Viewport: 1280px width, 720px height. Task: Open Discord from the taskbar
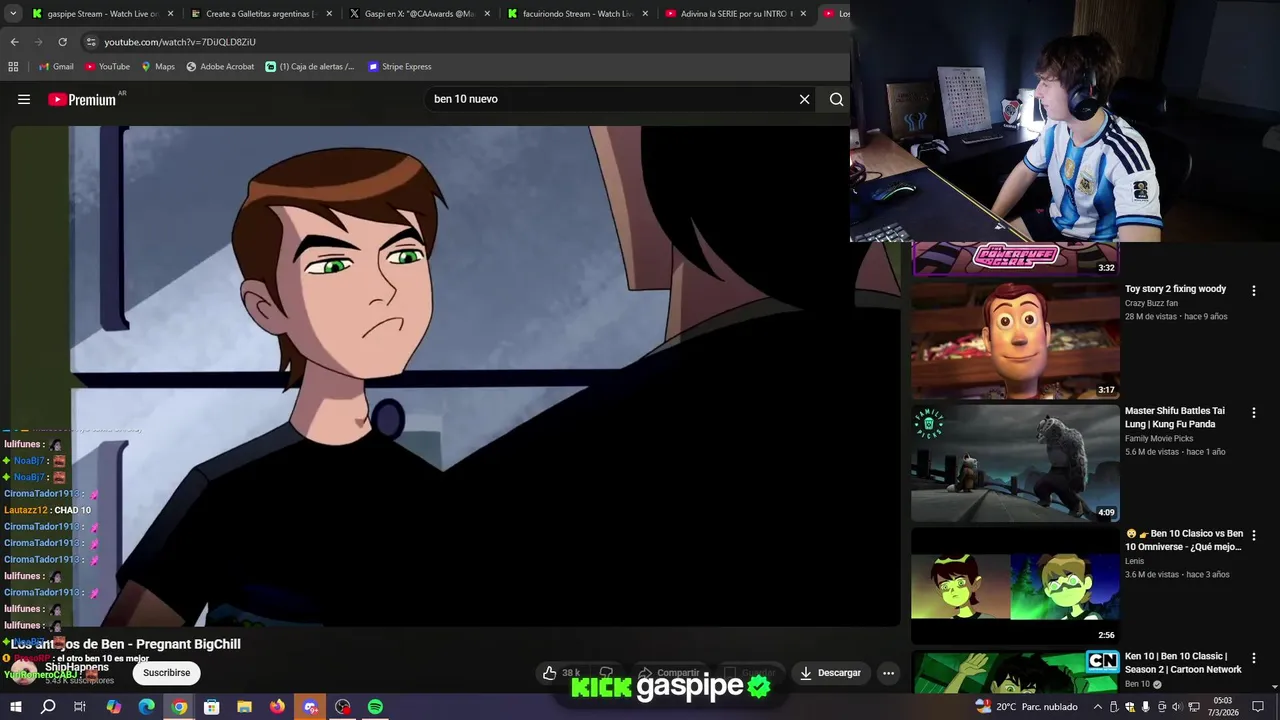pos(310,707)
